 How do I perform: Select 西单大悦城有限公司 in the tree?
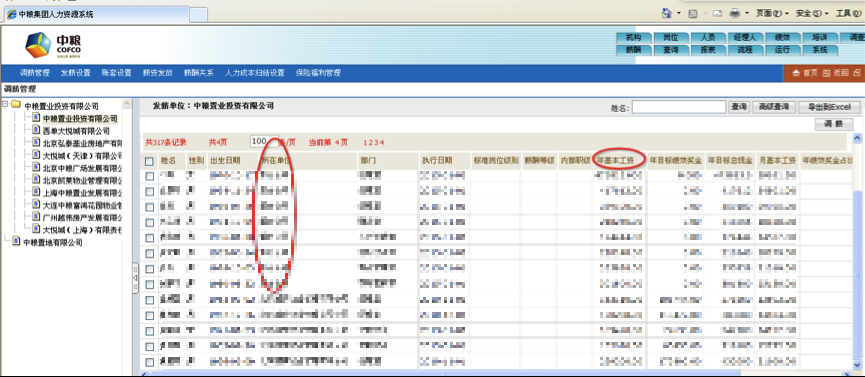click(x=76, y=131)
